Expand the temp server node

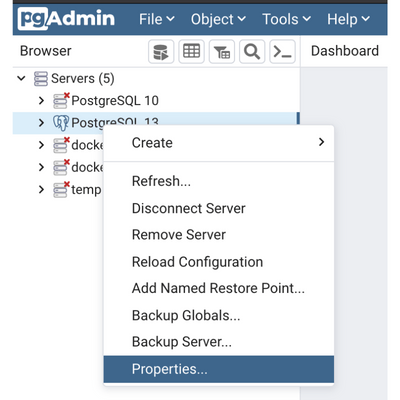click(41, 189)
